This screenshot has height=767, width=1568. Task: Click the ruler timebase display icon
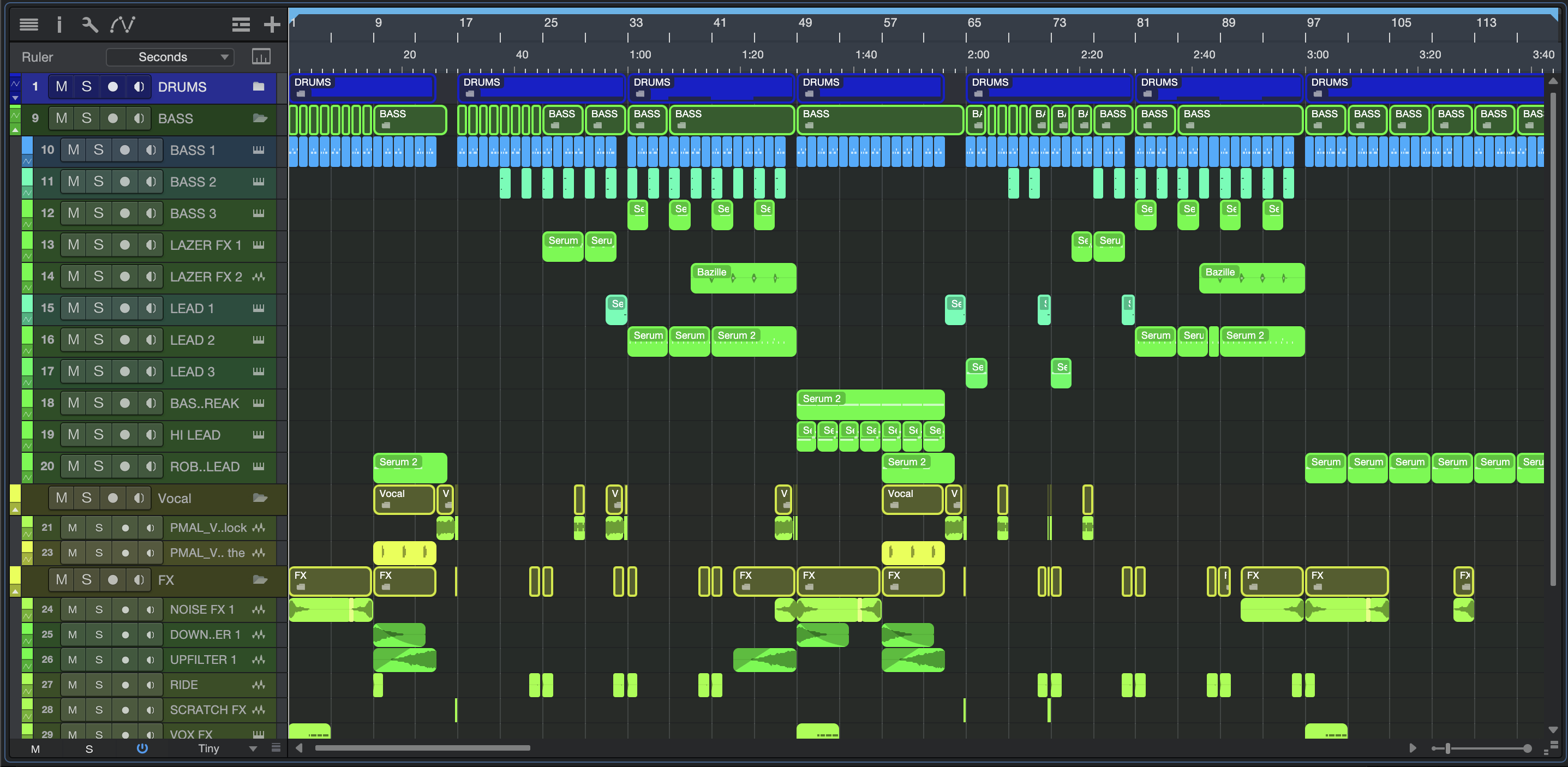pos(261,57)
